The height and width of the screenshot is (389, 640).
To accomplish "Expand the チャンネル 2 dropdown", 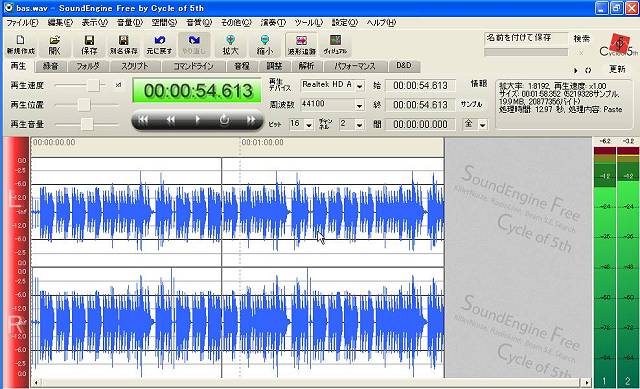I will click(359, 124).
